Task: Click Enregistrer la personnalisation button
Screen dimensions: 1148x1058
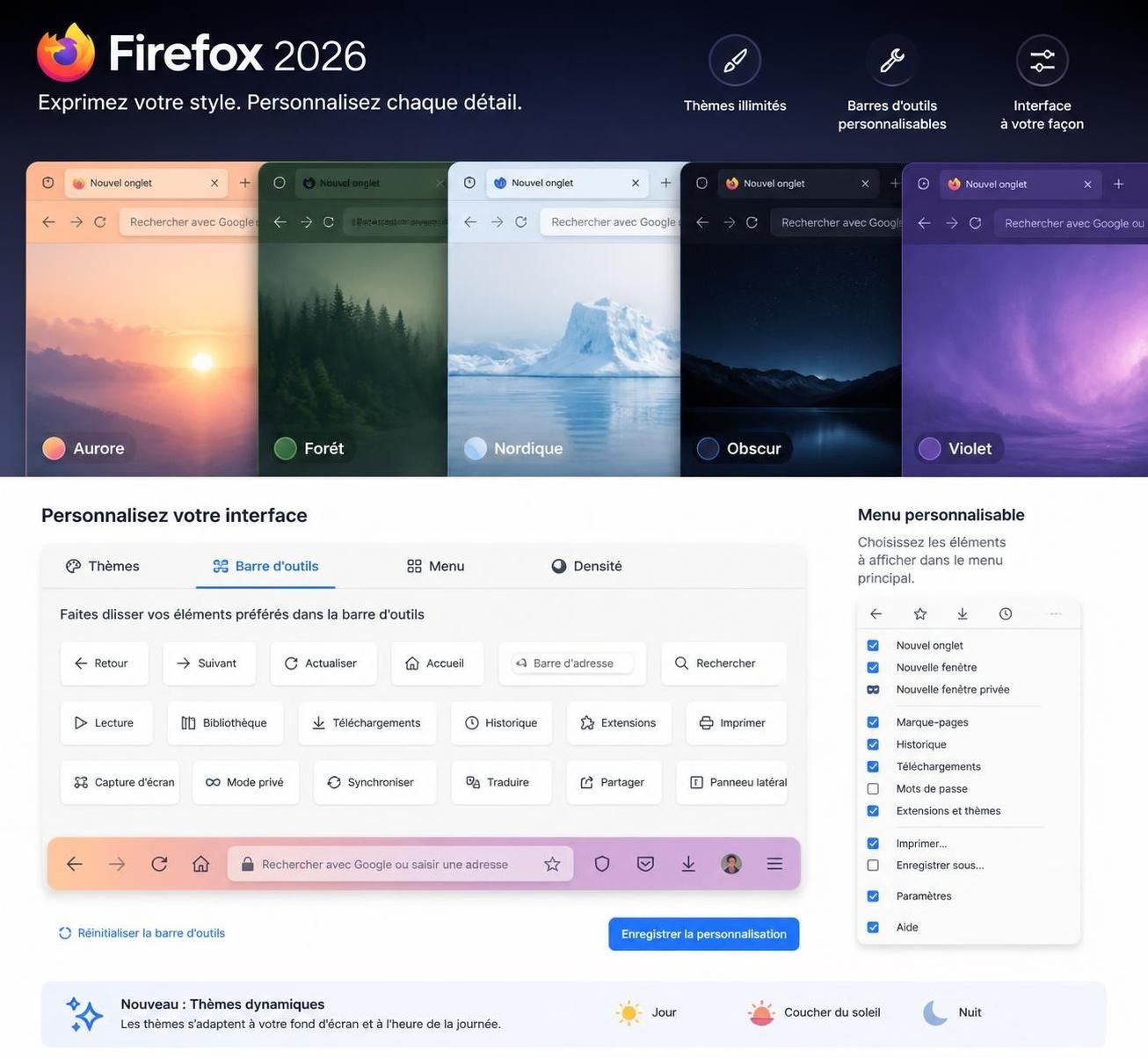Action: pos(703,934)
